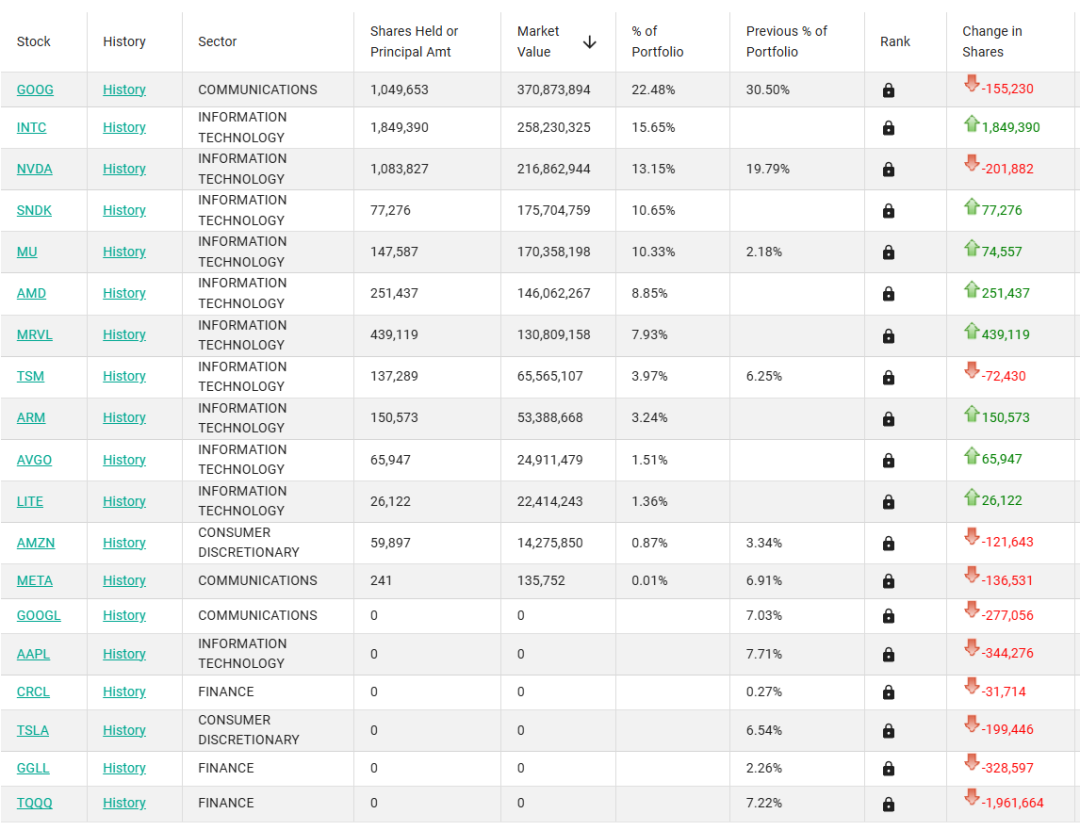Open the AMD stock link
The width and height of the screenshot is (1080, 830).
(31, 293)
